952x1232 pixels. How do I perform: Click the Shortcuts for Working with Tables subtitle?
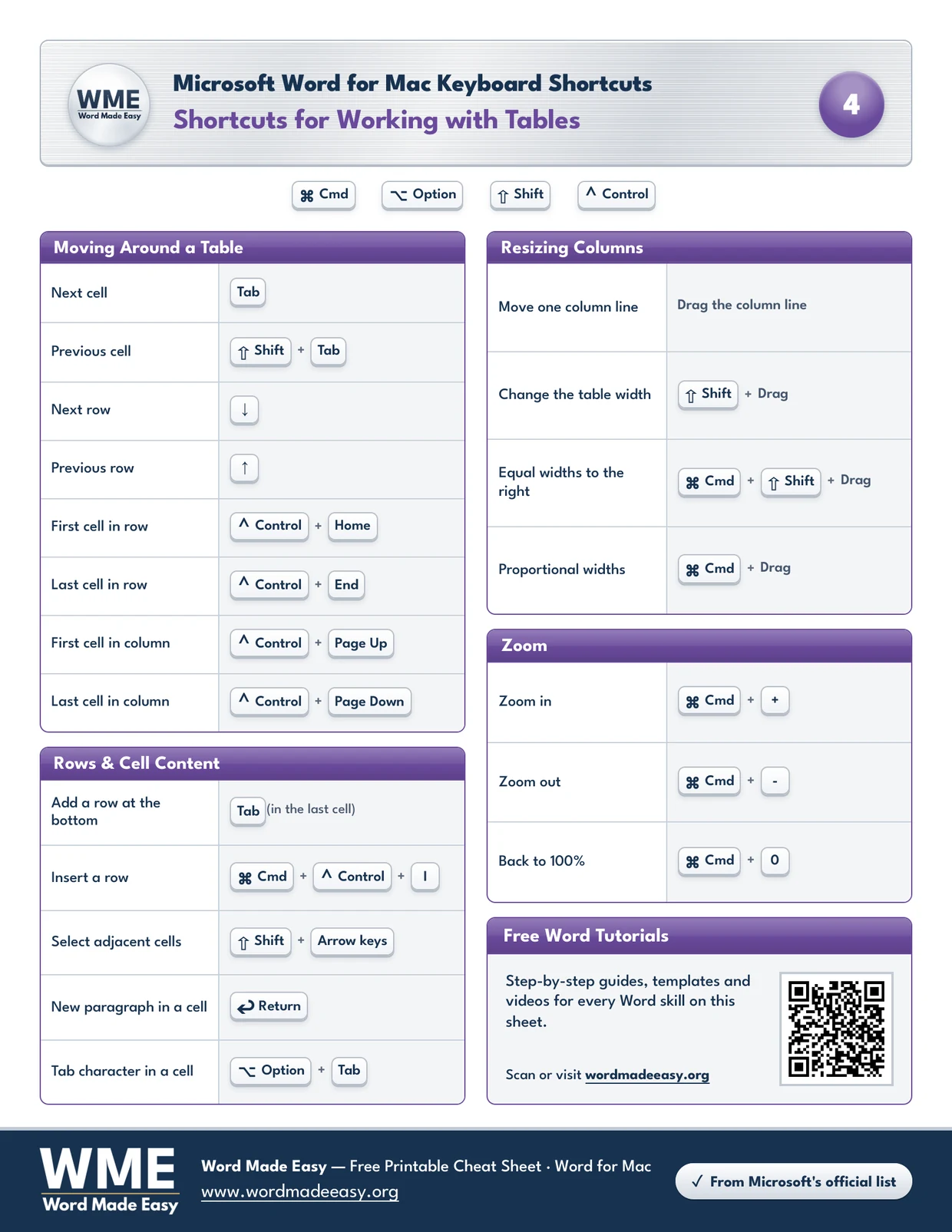(x=376, y=120)
